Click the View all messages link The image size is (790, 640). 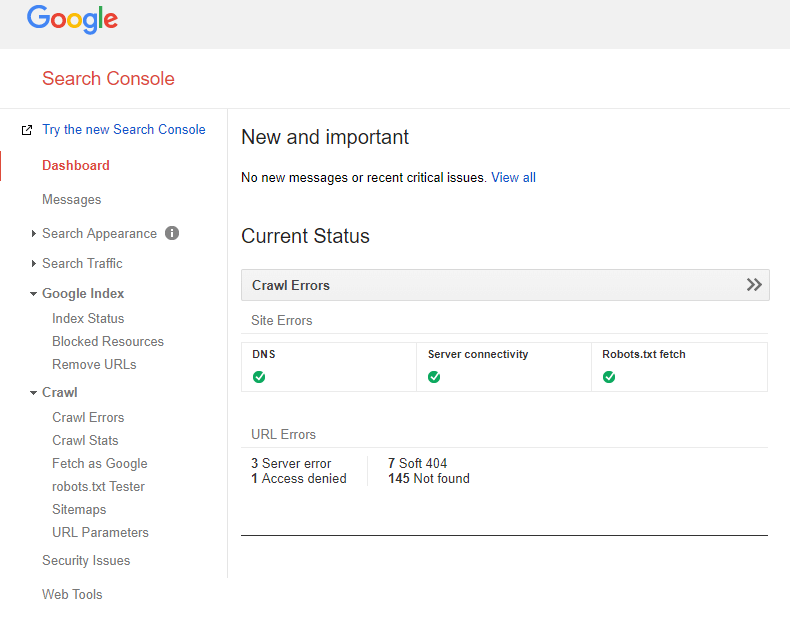tap(513, 177)
